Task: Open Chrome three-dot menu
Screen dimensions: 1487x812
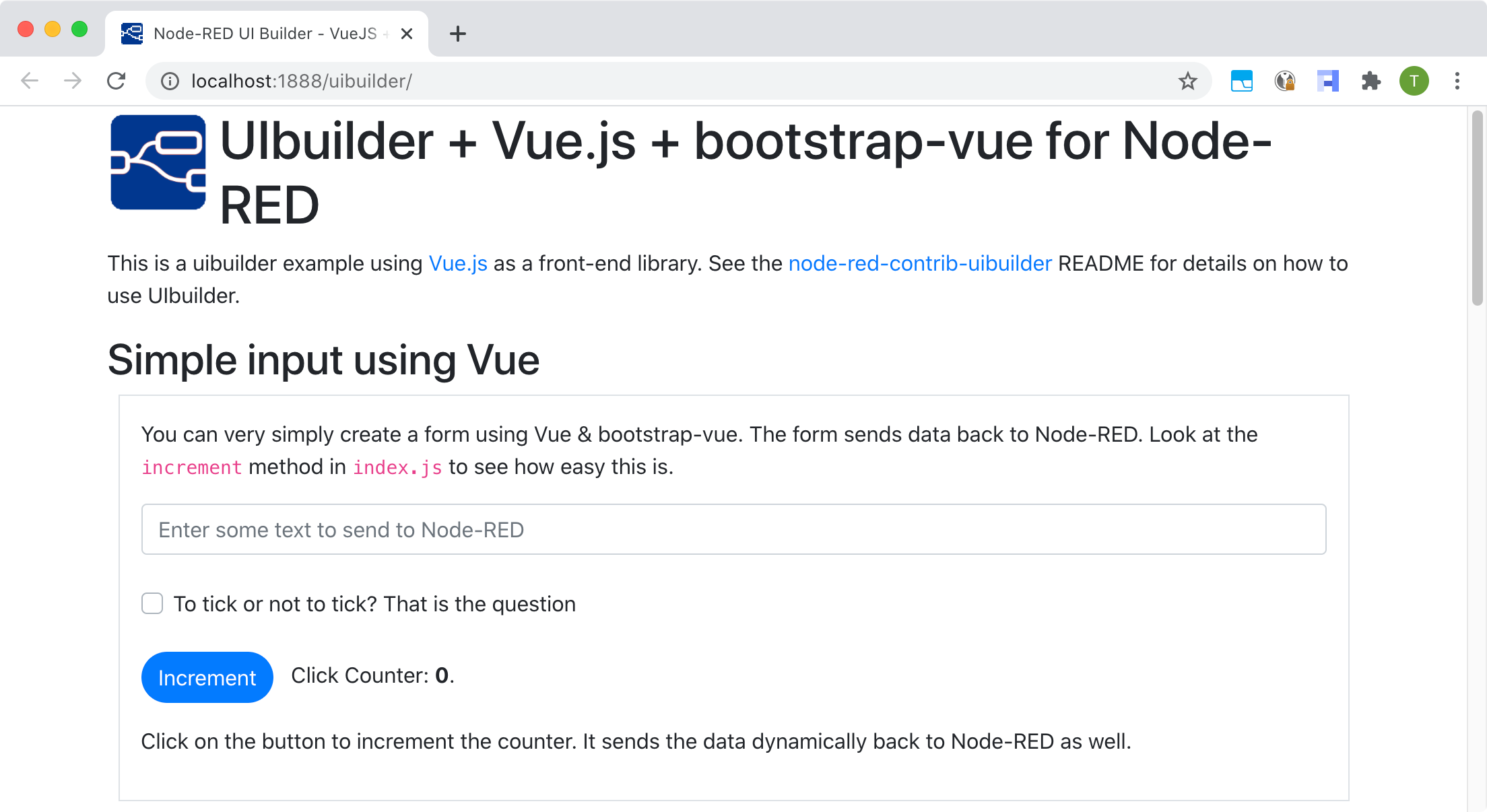Action: click(1457, 81)
